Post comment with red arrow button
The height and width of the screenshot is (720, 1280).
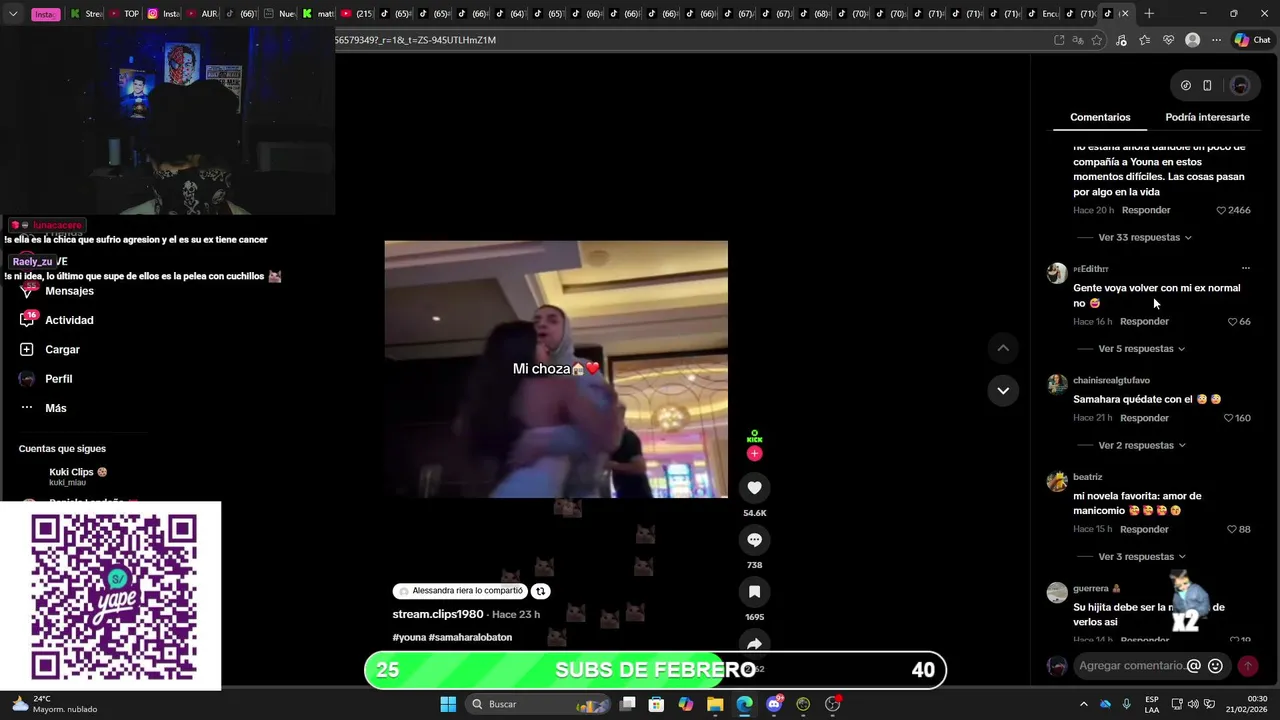click(1247, 666)
